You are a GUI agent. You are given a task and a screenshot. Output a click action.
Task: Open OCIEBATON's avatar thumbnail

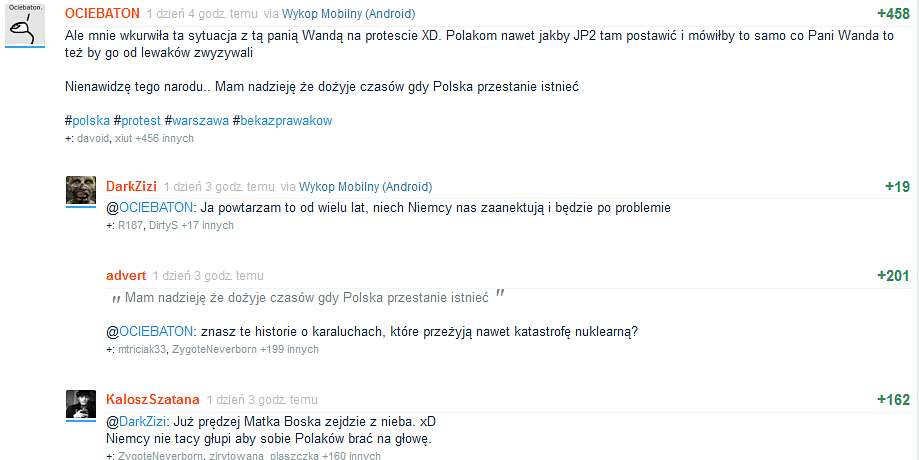pos(25,24)
